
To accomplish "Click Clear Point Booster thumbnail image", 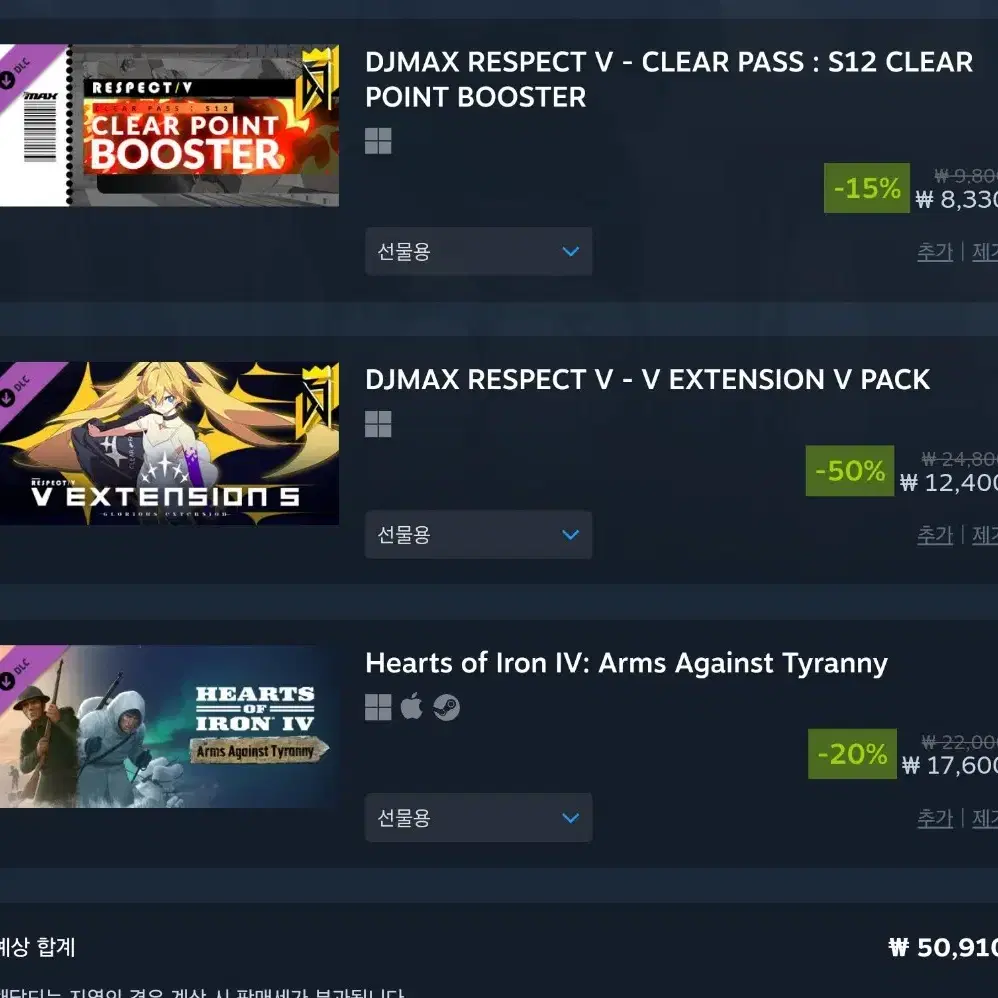I will 169,125.
